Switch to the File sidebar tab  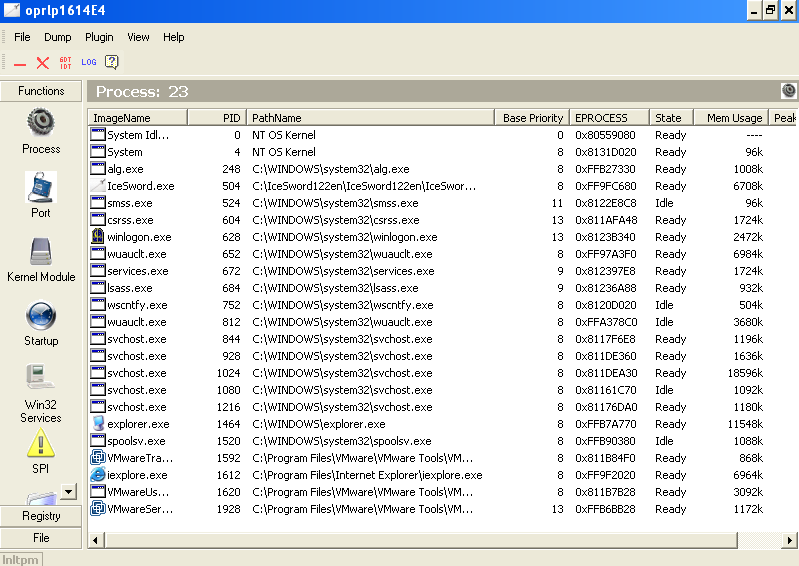41,538
